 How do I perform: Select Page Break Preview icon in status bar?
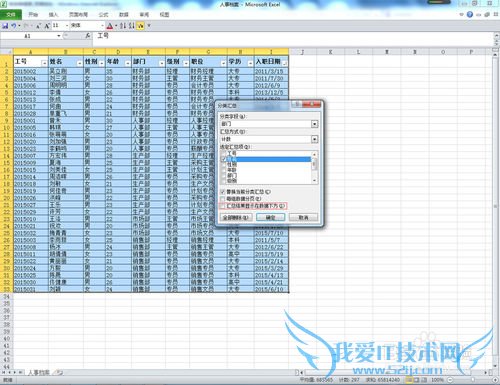(424, 380)
